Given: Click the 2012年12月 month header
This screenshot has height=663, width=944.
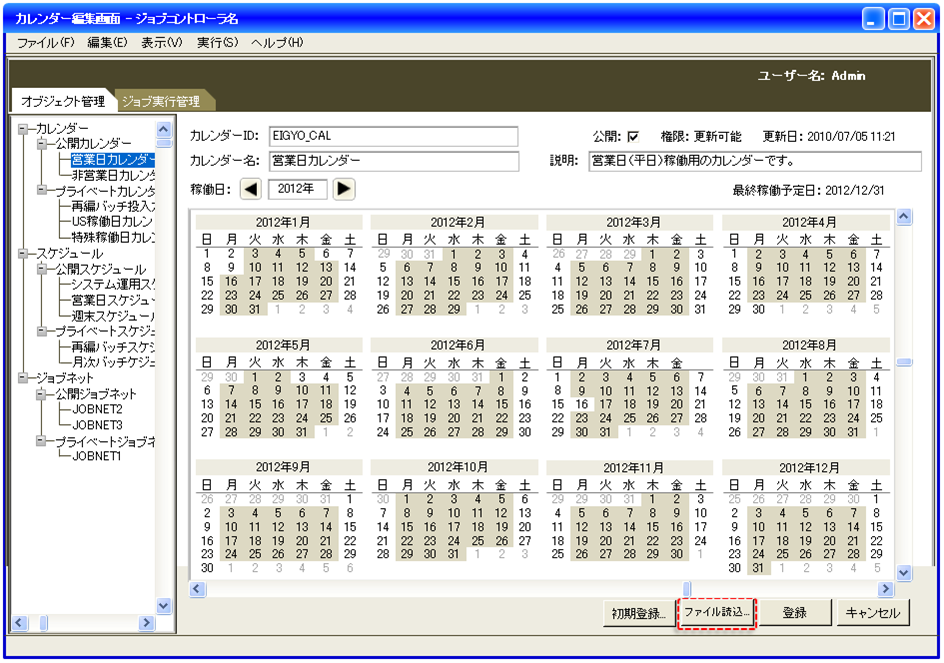Looking at the screenshot, I should tap(806, 468).
